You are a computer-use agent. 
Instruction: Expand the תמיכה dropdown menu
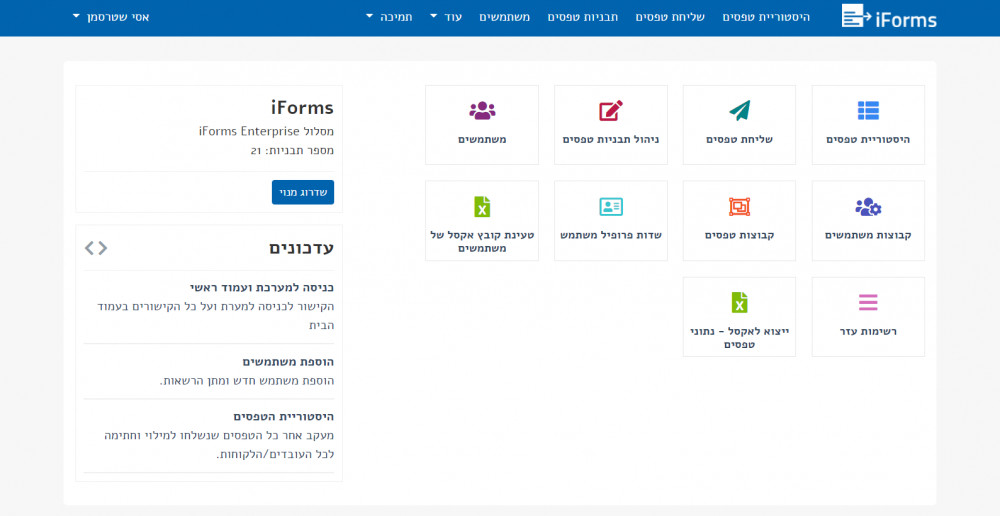(x=389, y=17)
